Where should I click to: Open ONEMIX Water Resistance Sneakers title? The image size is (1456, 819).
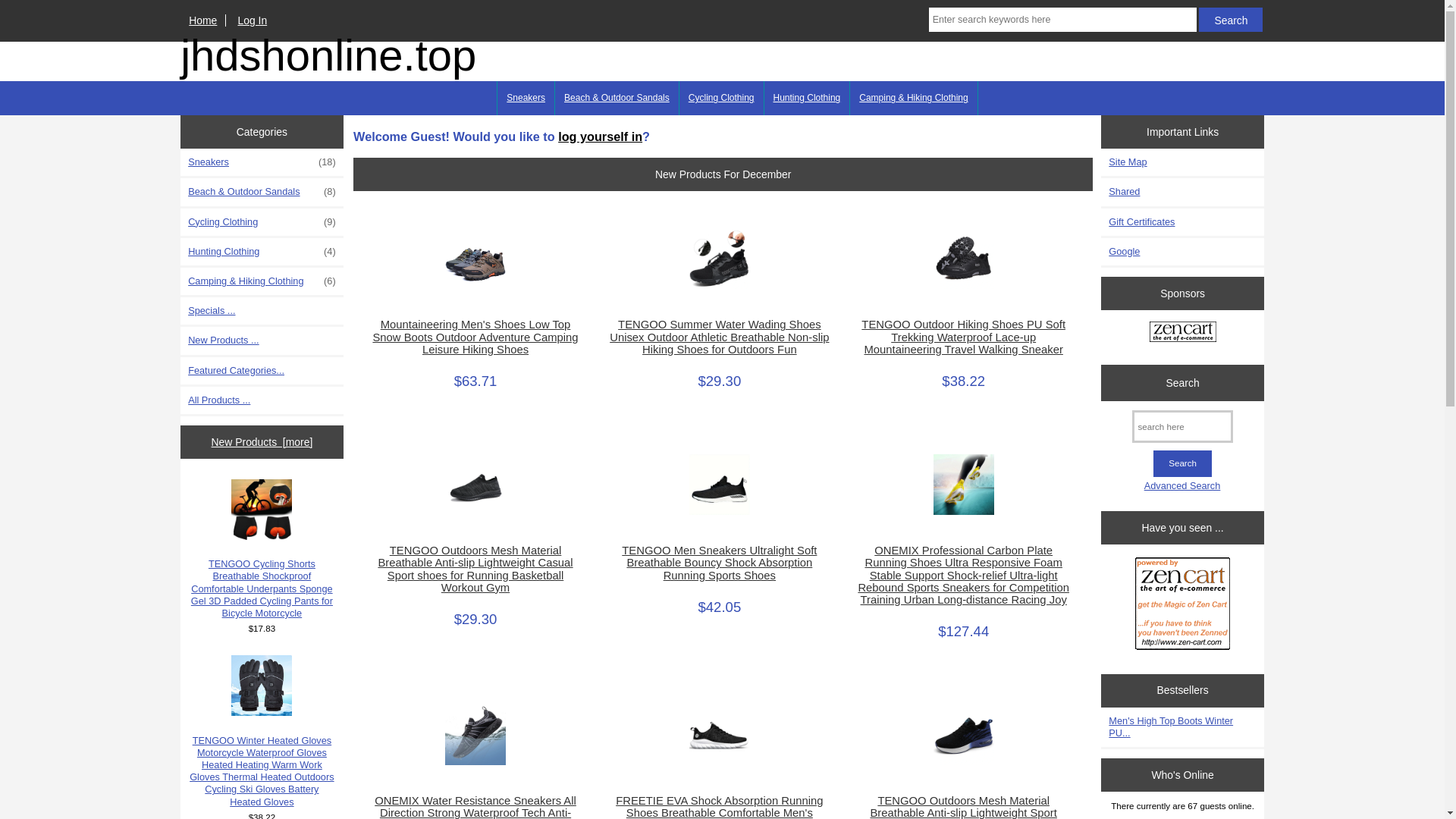[475, 807]
